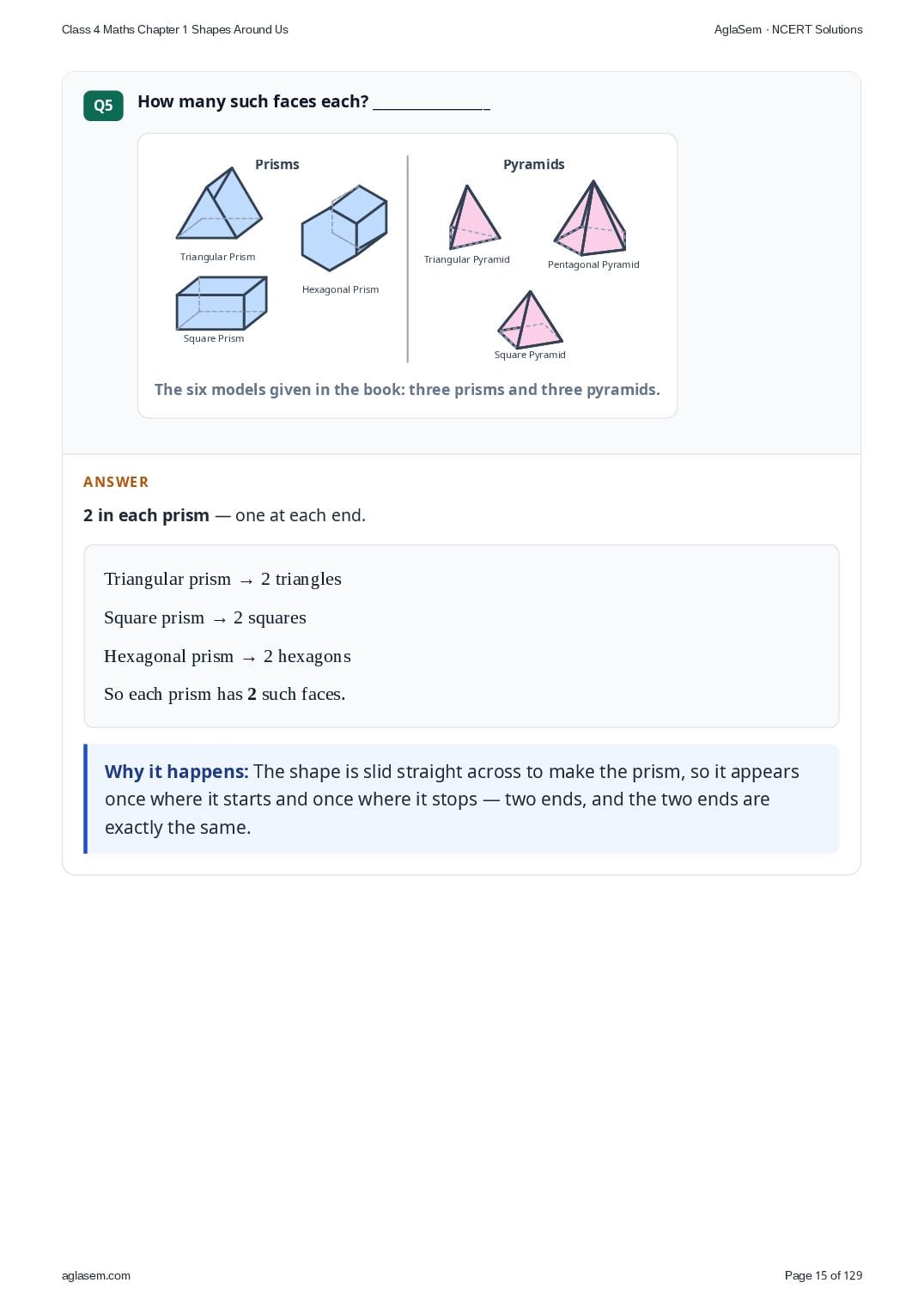
Task: Click the green Q5 question badge
Action: pos(103,106)
